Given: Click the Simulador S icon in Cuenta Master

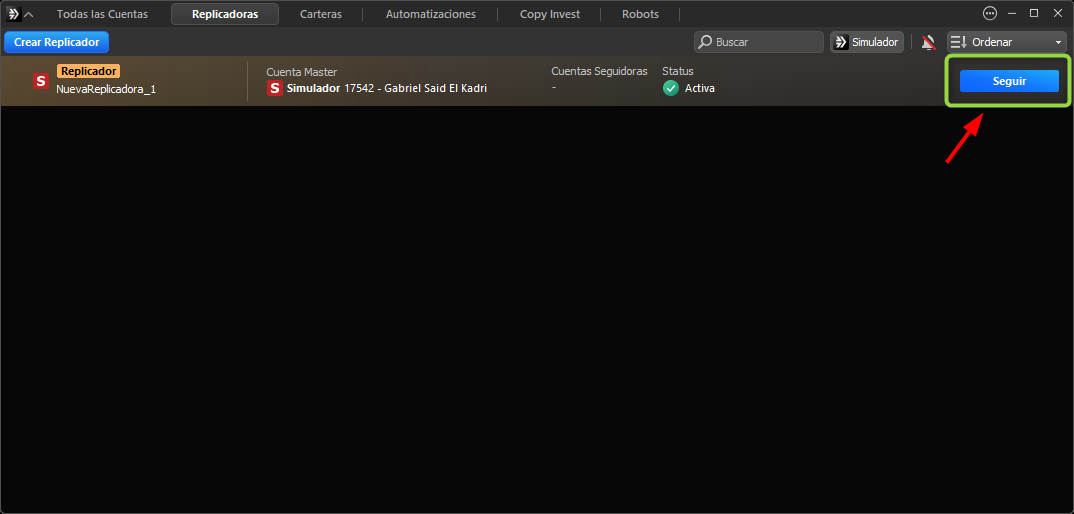Looking at the screenshot, I should pyautogui.click(x=275, y=88).
